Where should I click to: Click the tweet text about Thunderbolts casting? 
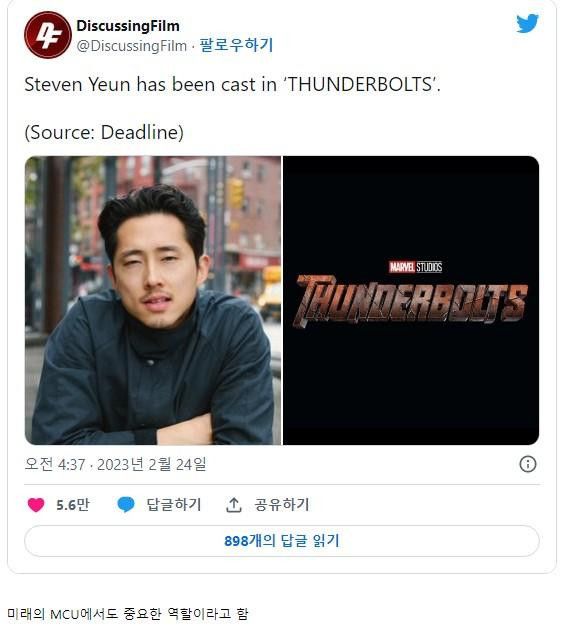point(232,84)
